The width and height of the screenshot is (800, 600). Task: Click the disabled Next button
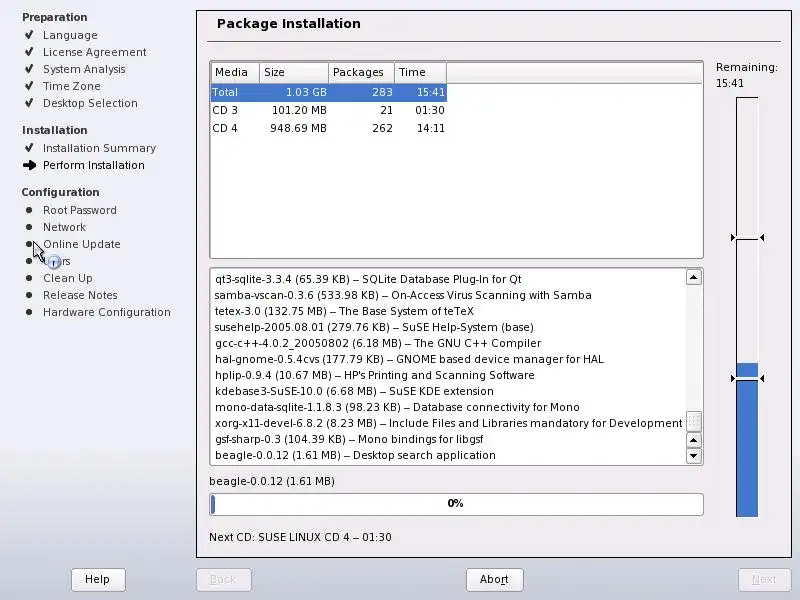764,580
